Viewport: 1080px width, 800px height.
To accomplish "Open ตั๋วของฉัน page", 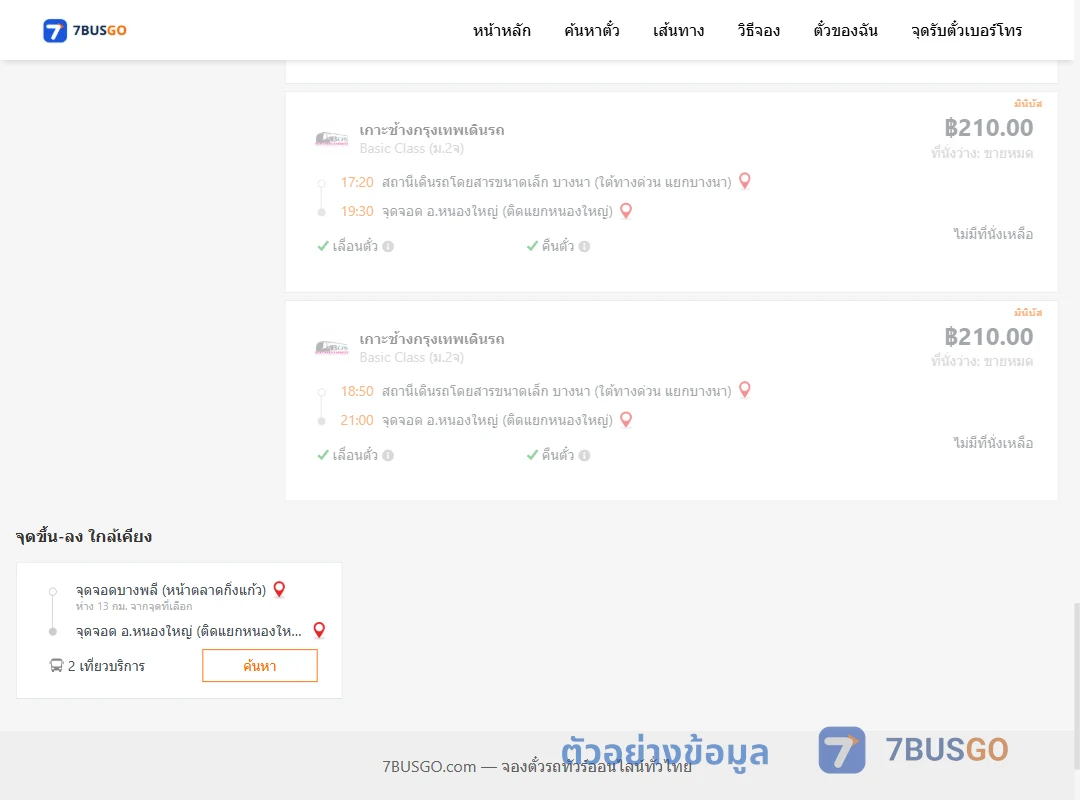I will coord(845,30).
